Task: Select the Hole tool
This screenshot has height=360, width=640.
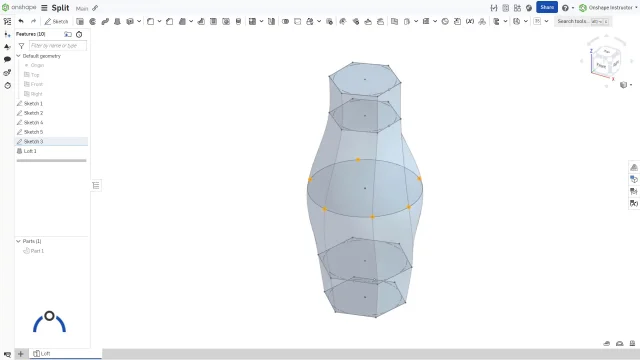Action: pos(226,21)
